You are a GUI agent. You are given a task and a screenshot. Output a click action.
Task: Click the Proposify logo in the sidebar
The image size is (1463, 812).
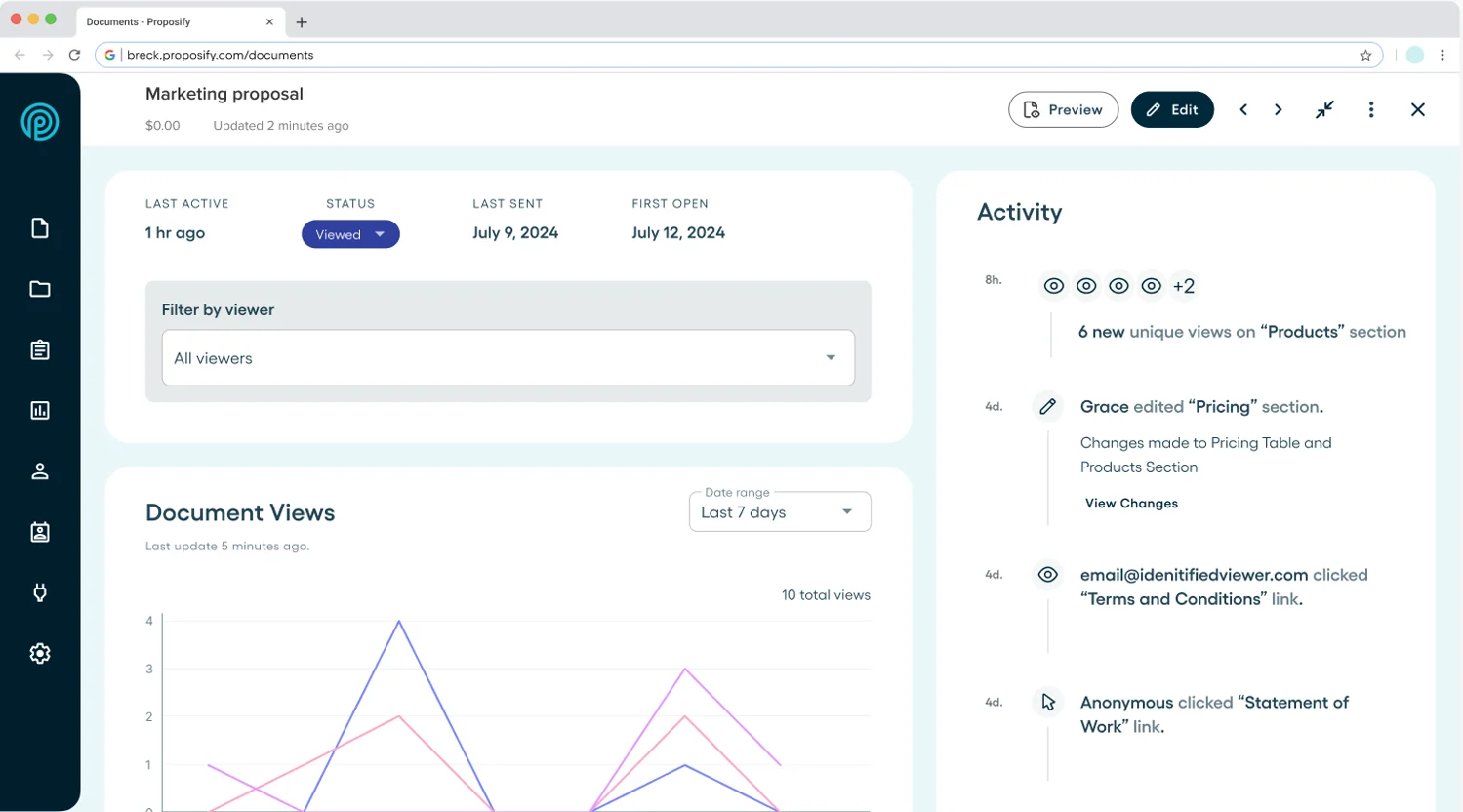pyautogui.click(x=40, y=122)
